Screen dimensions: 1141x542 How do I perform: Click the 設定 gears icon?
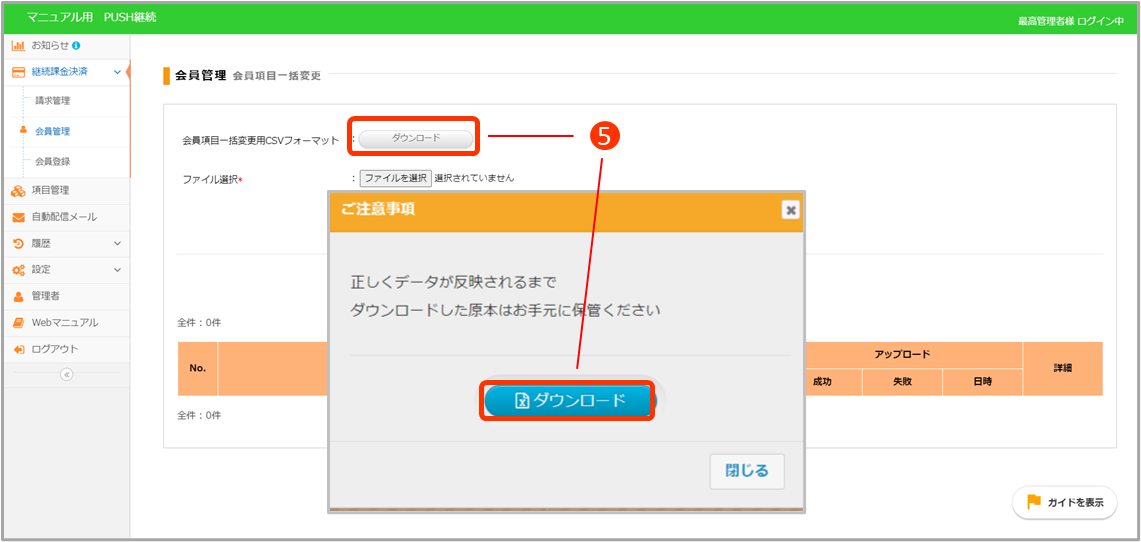(18, 270)
